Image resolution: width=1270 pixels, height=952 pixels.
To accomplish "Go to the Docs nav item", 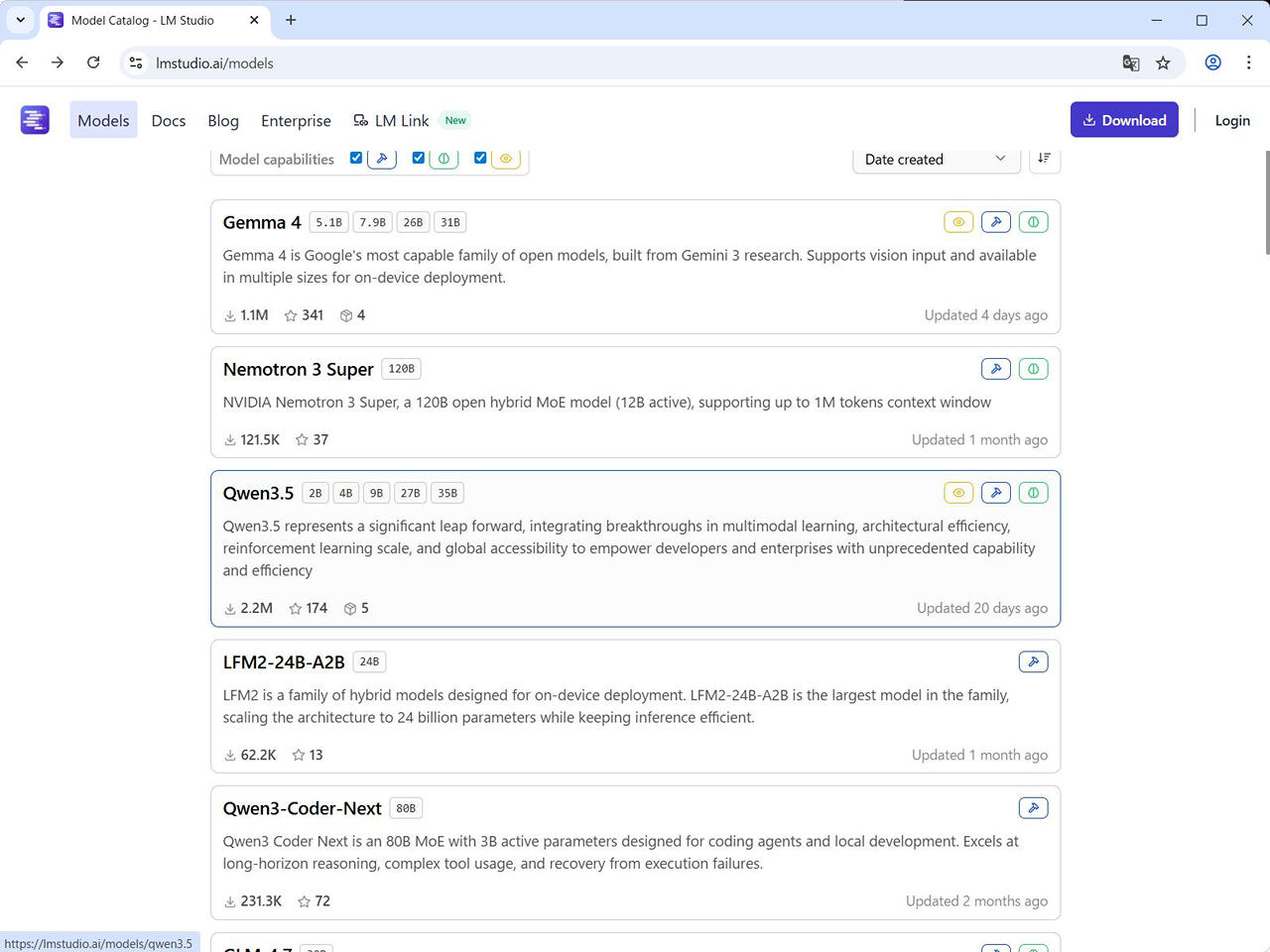I will pyautogui.click(x=169, y=121).
